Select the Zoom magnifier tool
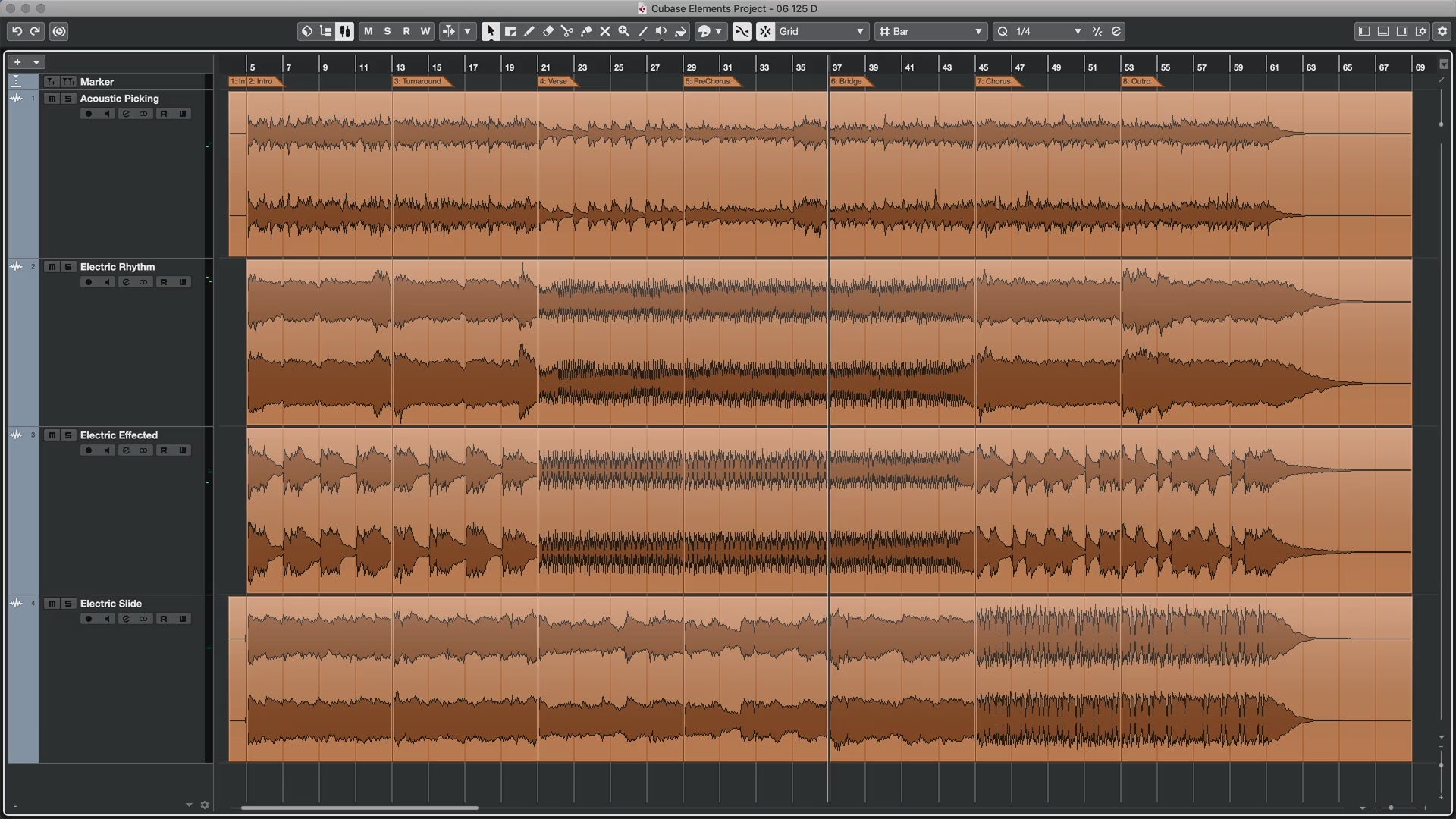 pyautogui.click(x=624, y=31)
